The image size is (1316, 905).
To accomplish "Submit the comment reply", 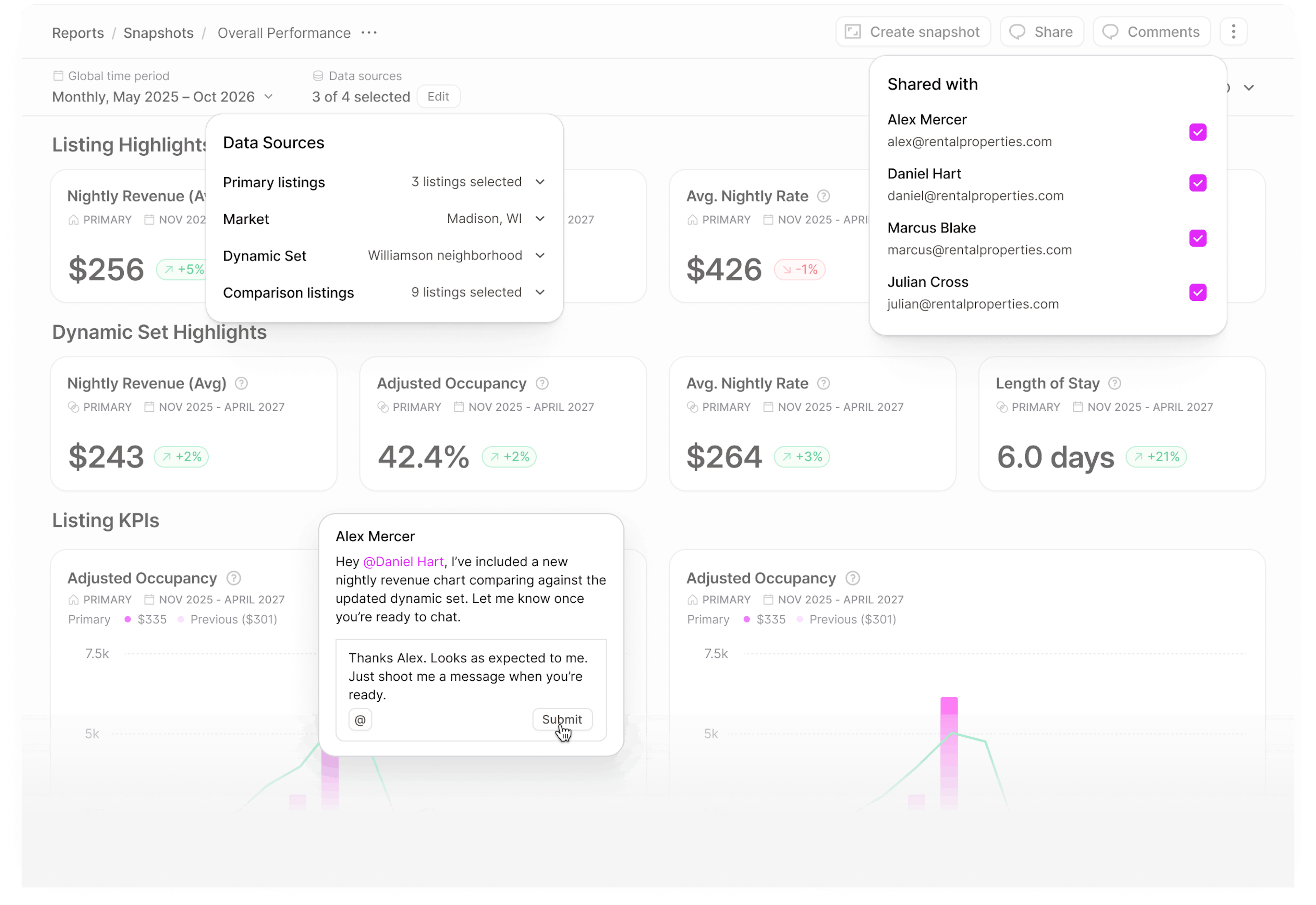I will pyautogui.click(x=562, y=719).
